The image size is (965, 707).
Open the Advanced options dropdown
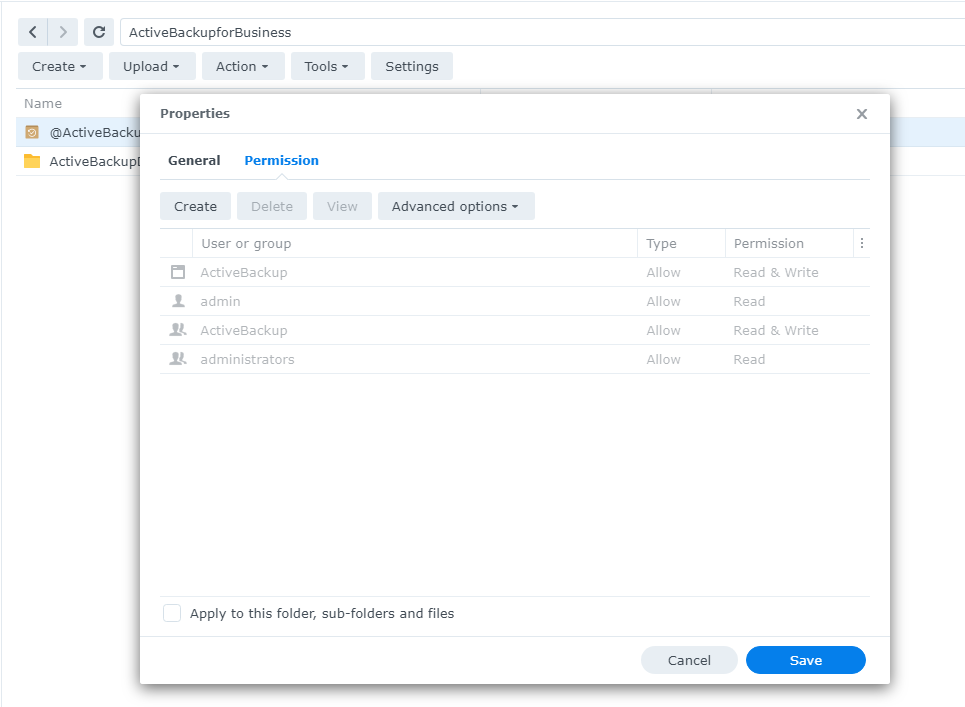click(x=456, y=206)
